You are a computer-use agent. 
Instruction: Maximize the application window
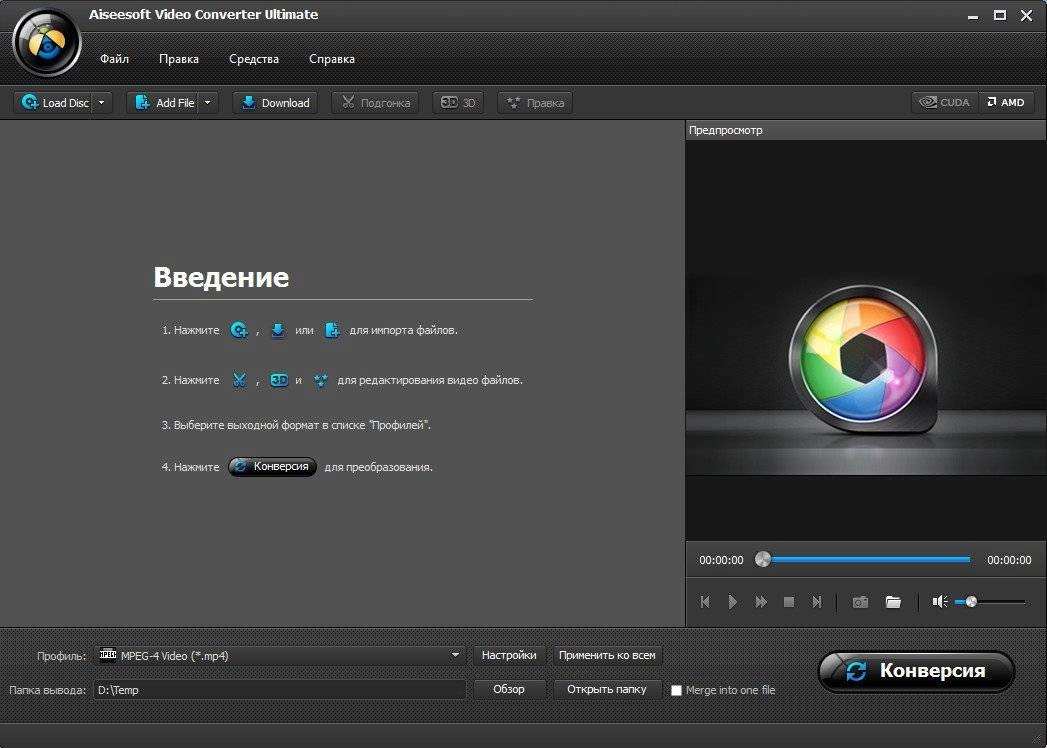(x=1000, y=15)
